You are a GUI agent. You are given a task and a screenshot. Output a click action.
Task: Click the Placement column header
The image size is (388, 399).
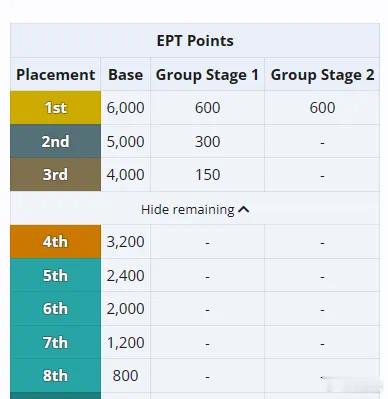click(x=56, y=74)
